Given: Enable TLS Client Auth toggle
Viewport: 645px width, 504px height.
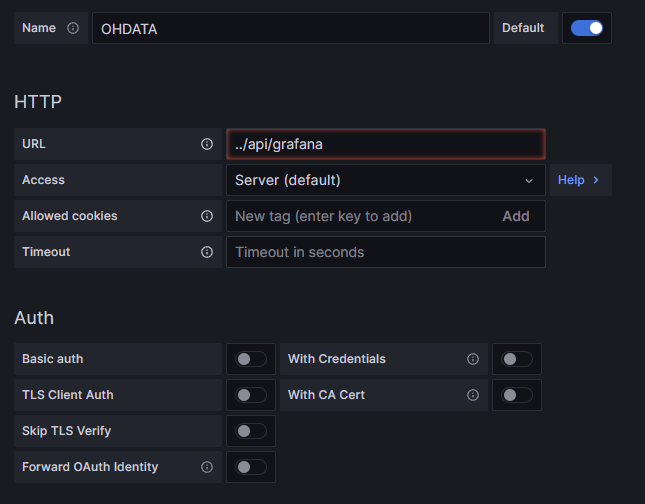Looking at the screenshot, I should tap(251, 395).
